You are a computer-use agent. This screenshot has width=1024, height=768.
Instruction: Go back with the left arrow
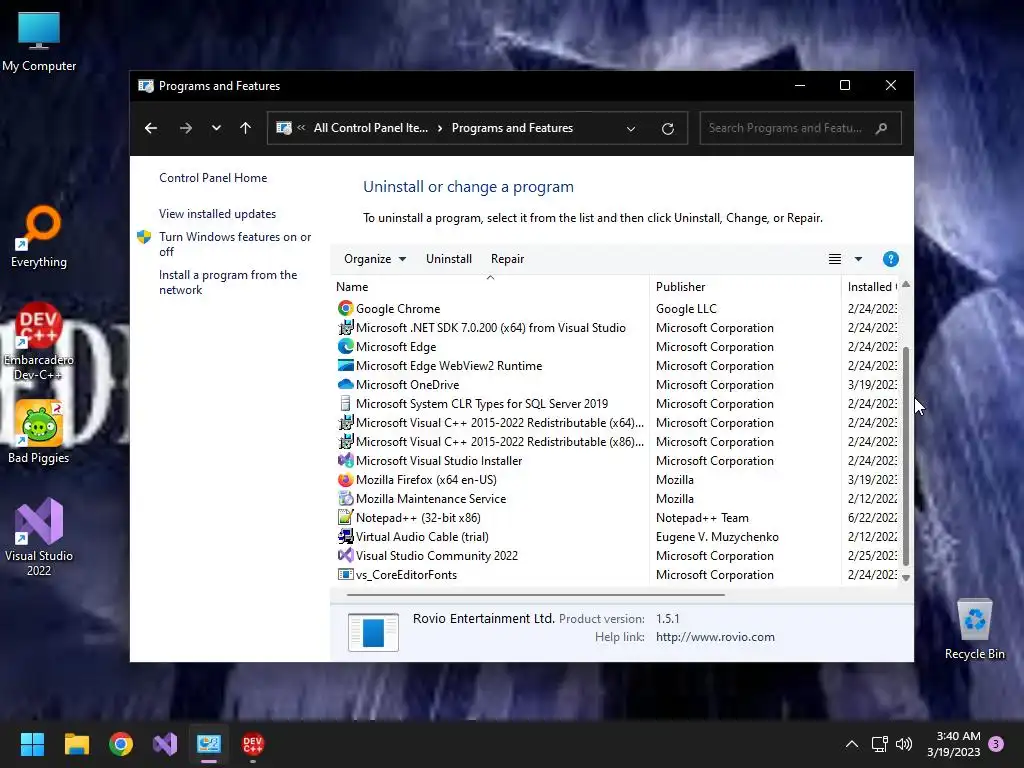pyautogui.click(x=151, y=128)
